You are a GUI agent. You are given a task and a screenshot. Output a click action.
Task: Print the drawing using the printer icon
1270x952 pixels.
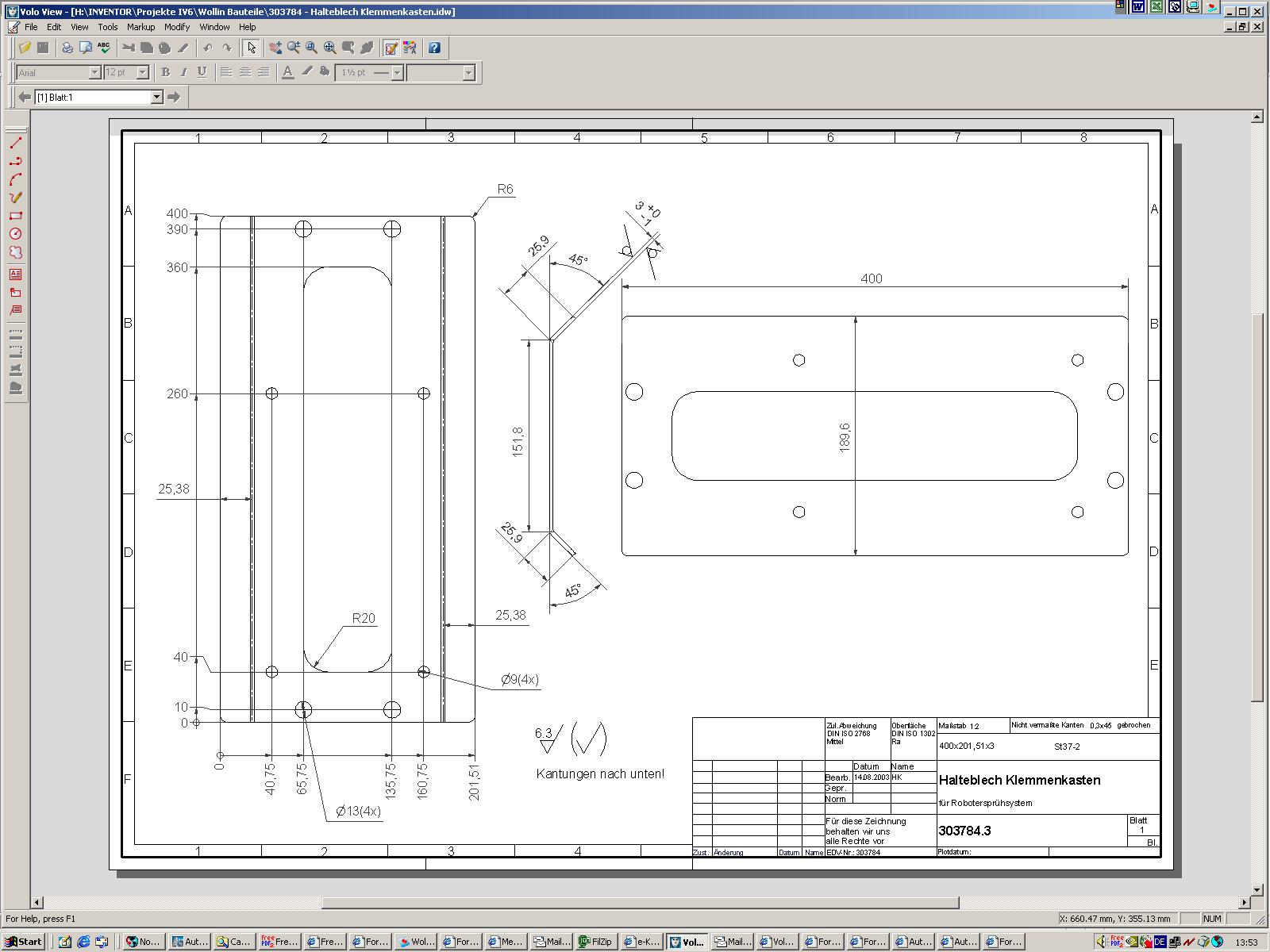point(67,48)
